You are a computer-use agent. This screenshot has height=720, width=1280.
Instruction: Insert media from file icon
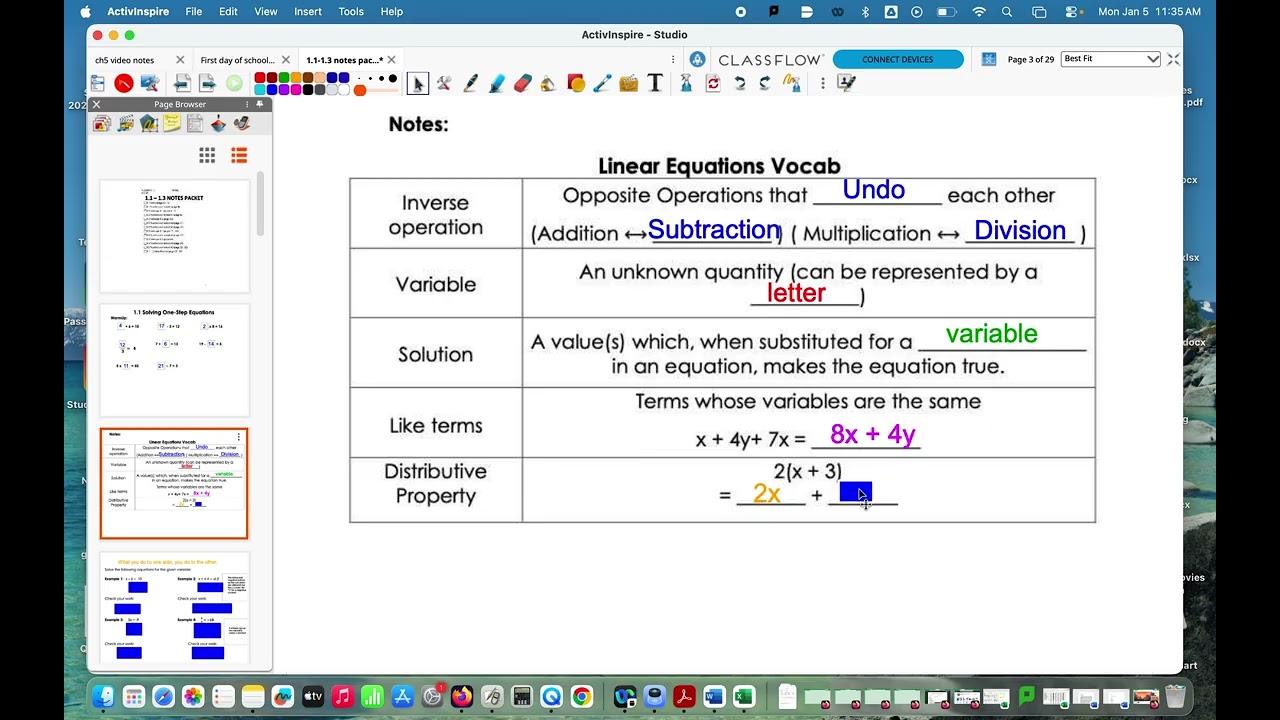tap(628, 84)
